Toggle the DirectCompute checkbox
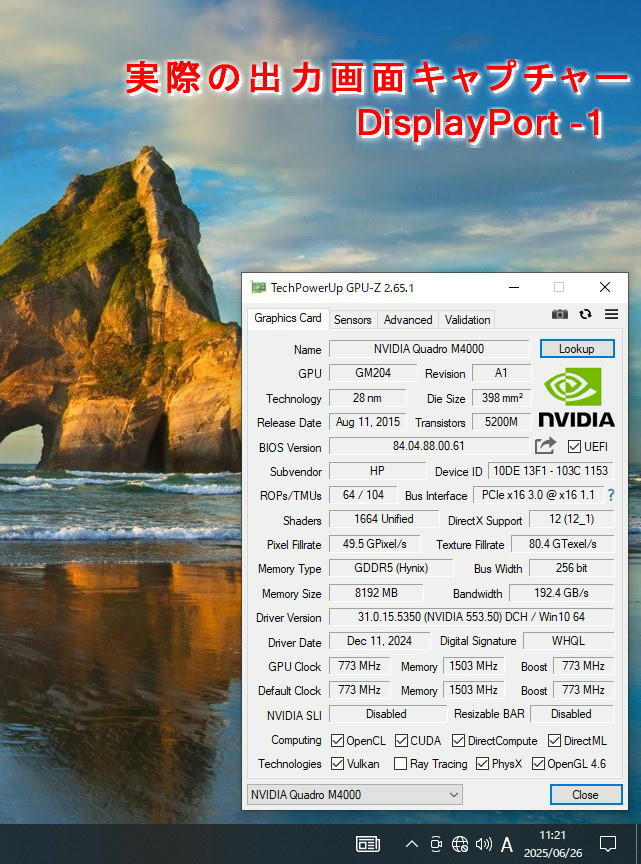 [458, 741]
